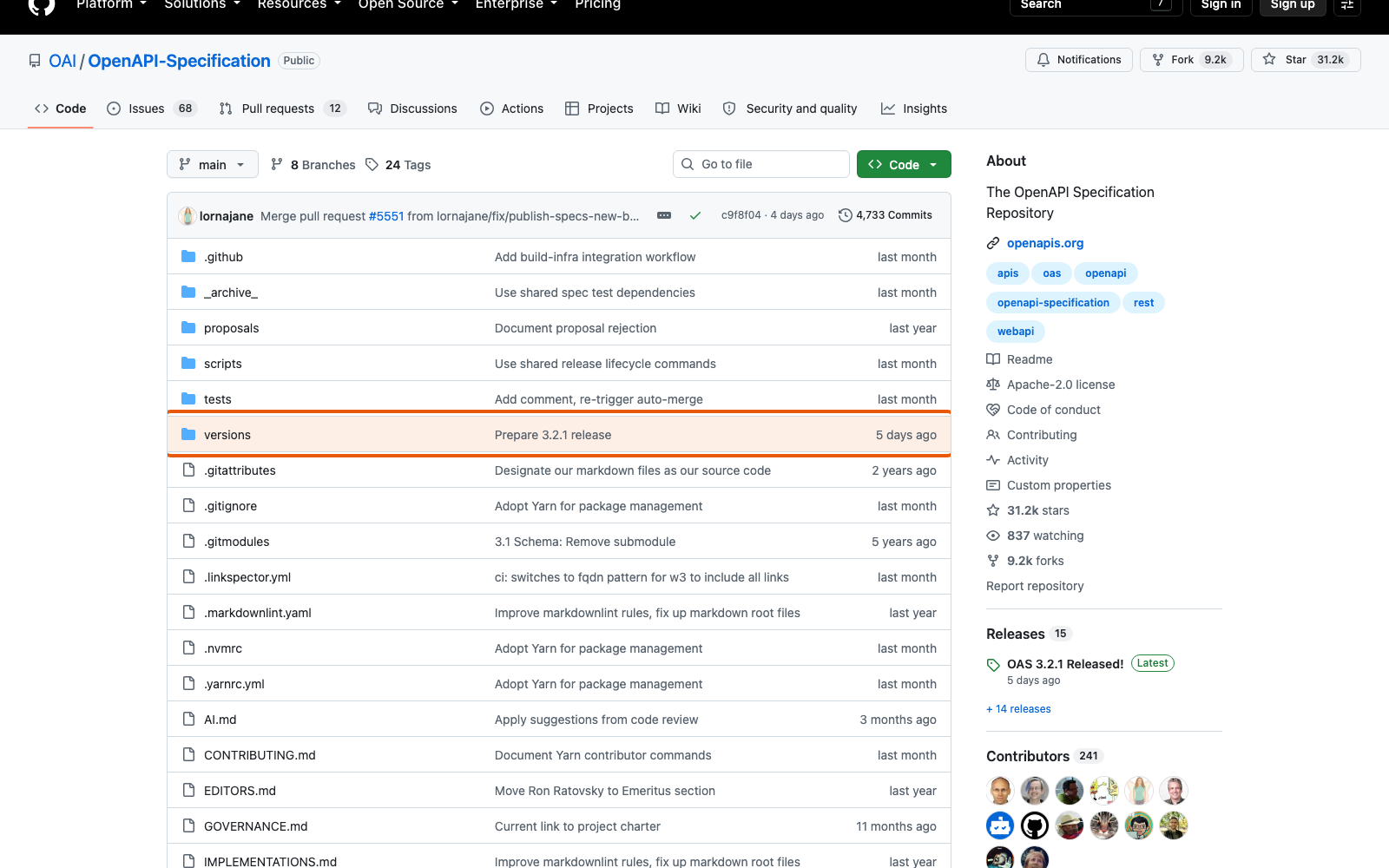Screen dimensions: 1389x868
Task: Click the link icon next to openapis.org
Action: pos(993,243)
